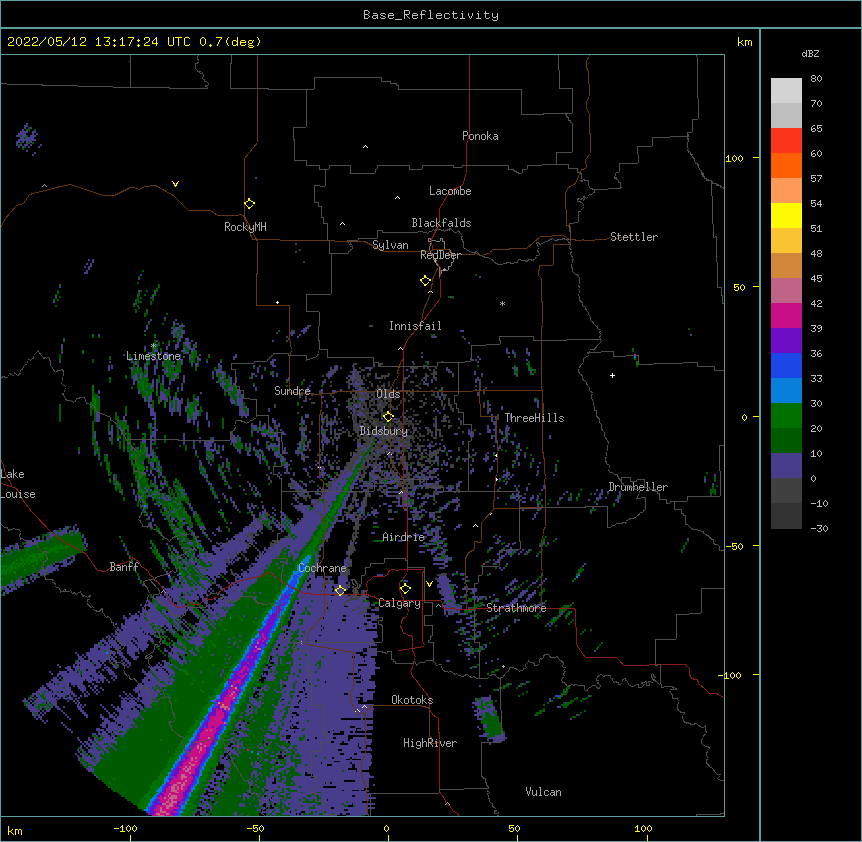Select the purple 39-36 dBZ legend swatch
862x842 pixels.
pyautogui.click(x=786, y=341)
